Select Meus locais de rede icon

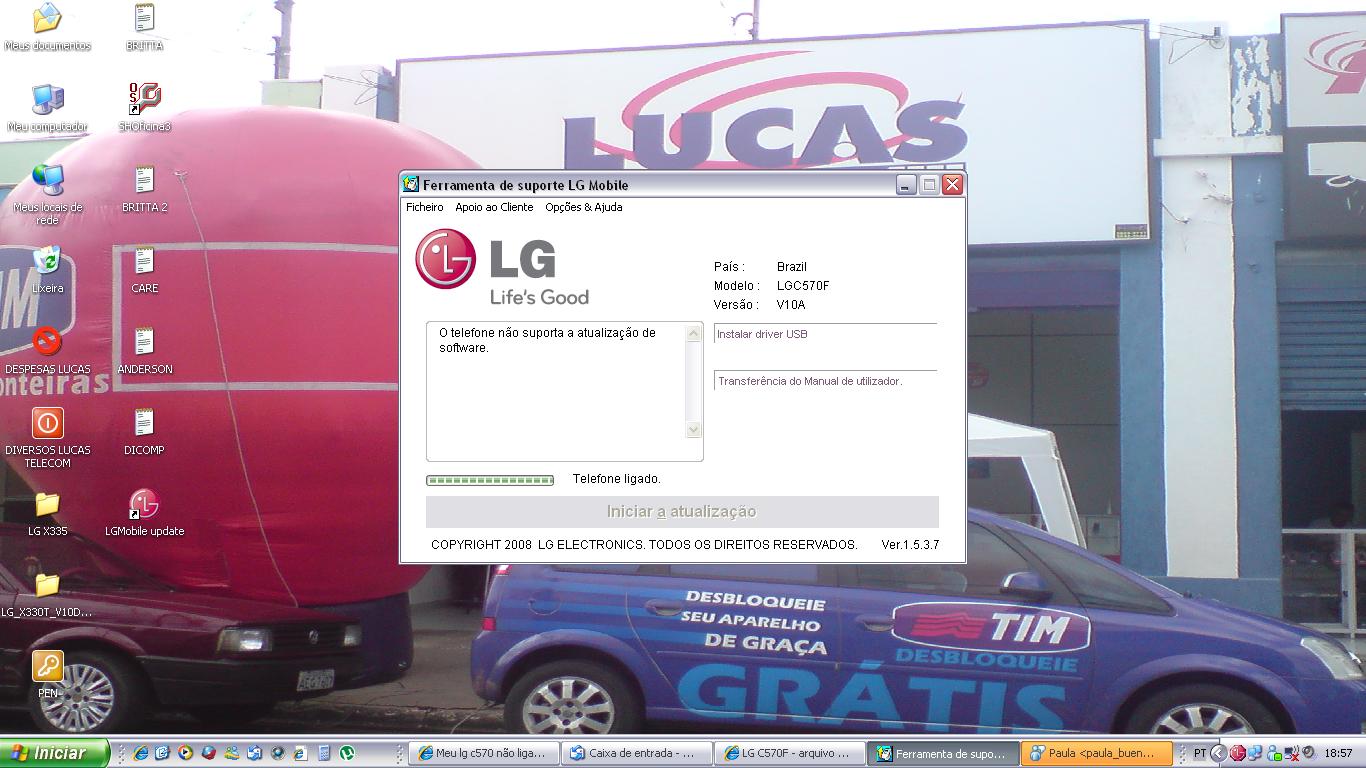47,195
